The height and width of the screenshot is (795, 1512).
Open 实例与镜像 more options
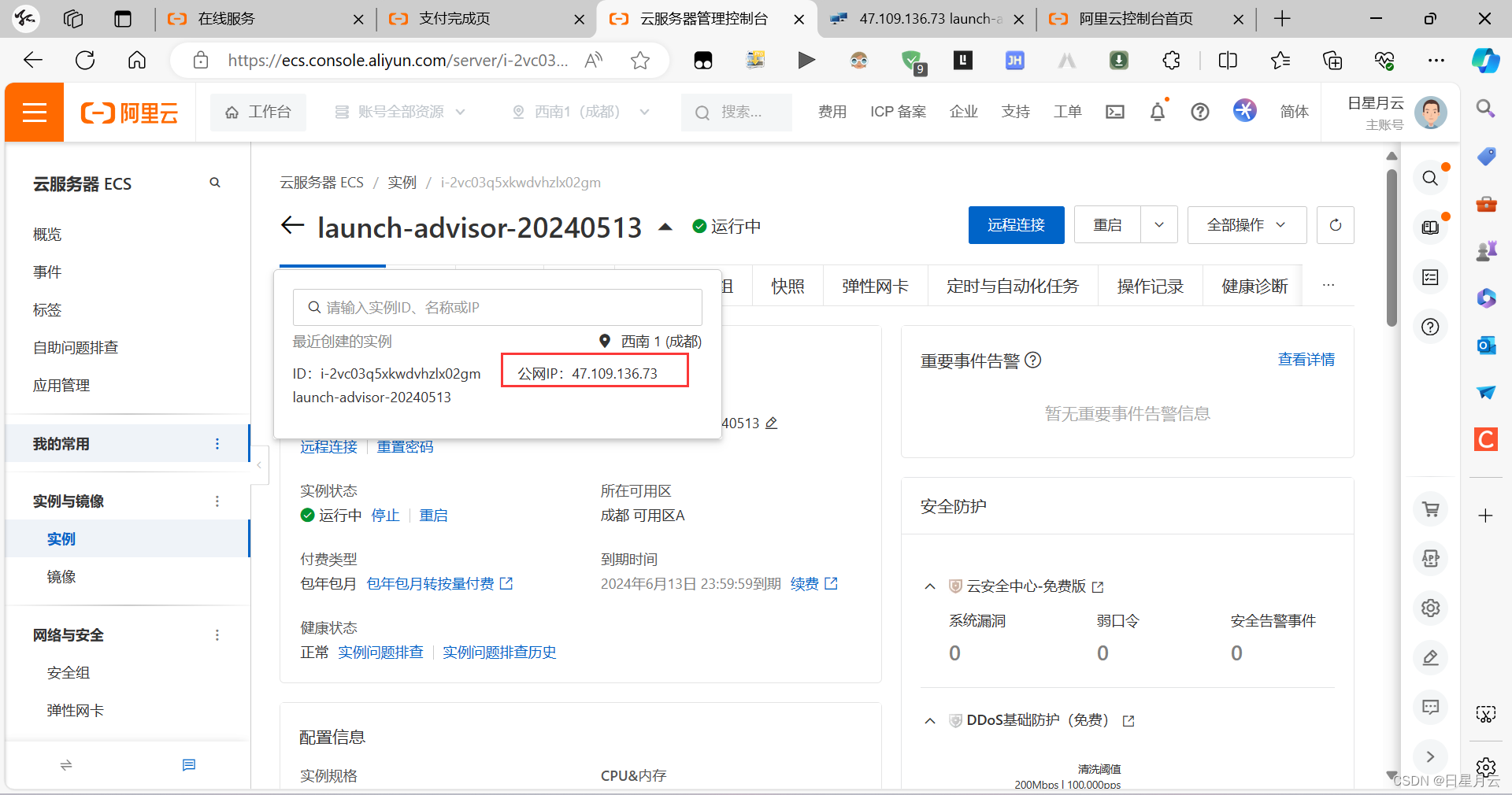click(x=217, y=501)
